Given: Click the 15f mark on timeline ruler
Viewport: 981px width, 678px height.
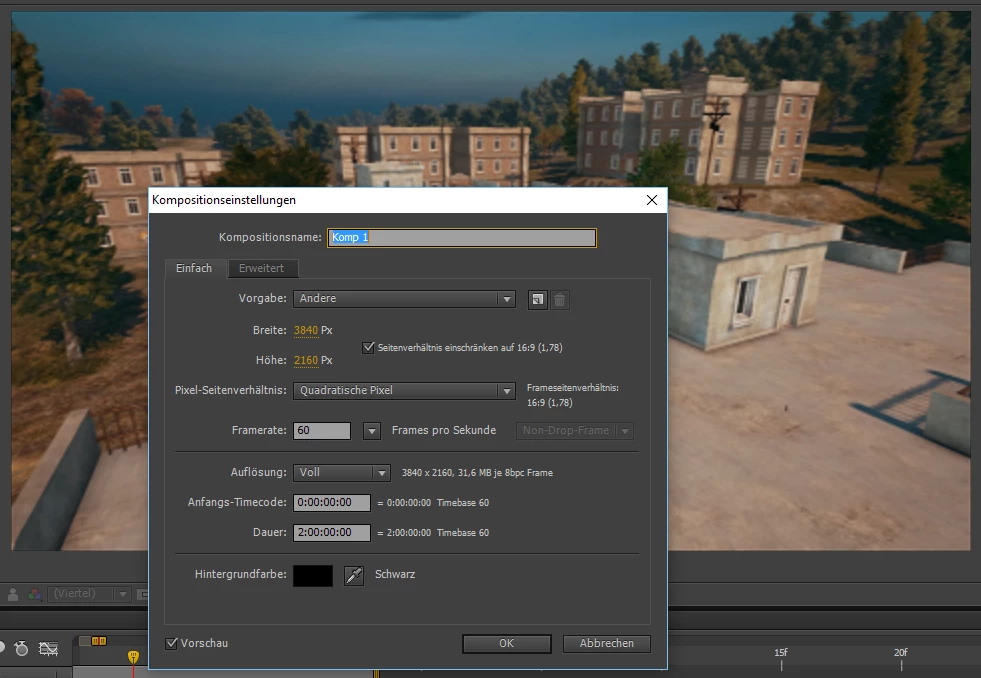Looking at the screenshot, I should coord(781,653).
